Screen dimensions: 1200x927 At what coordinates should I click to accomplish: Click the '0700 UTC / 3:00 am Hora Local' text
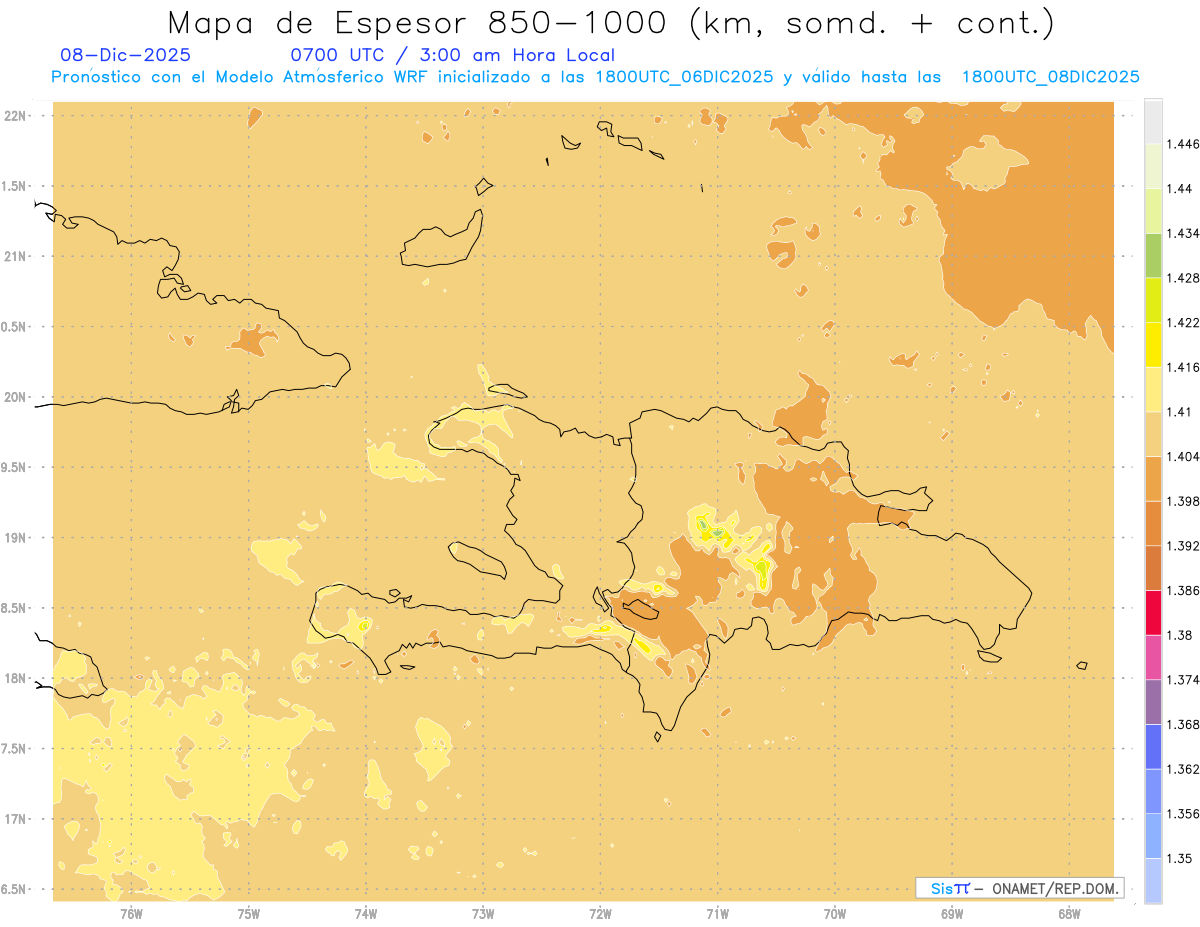452,55
